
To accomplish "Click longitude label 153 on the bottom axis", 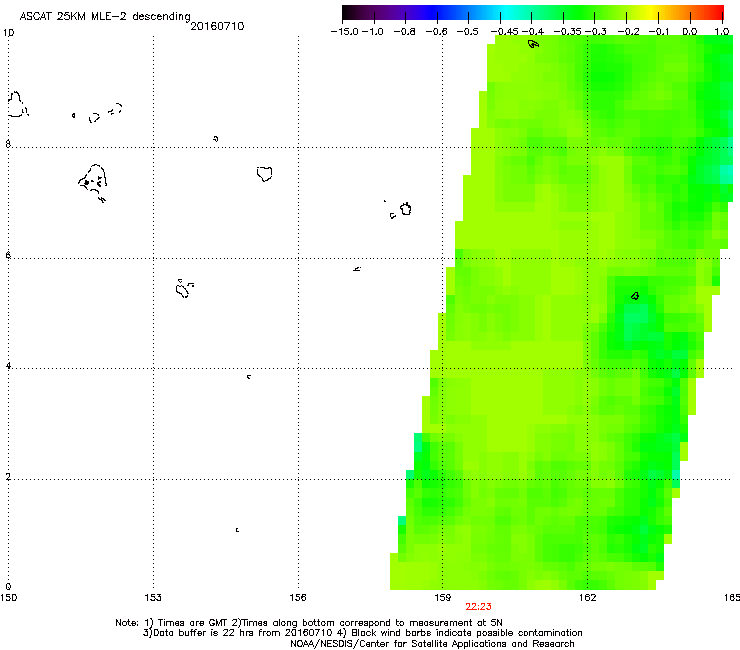I will (x=153, y=598).
